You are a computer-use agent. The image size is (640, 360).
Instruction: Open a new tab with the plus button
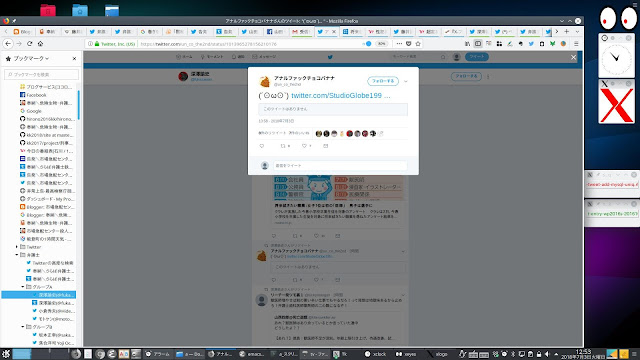pos(567,31)
